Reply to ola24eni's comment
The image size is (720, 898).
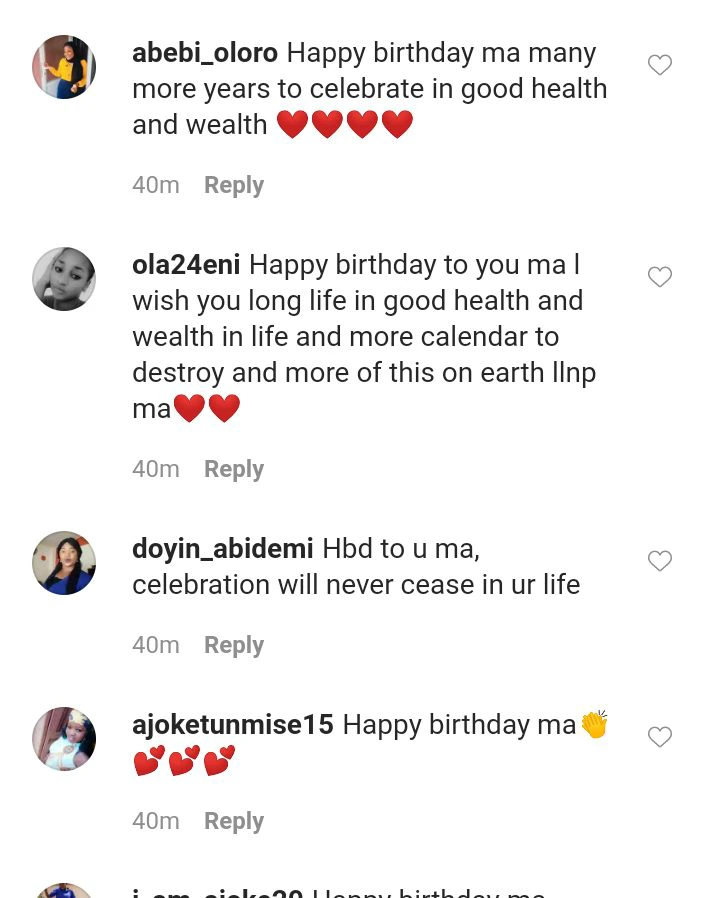234,469
